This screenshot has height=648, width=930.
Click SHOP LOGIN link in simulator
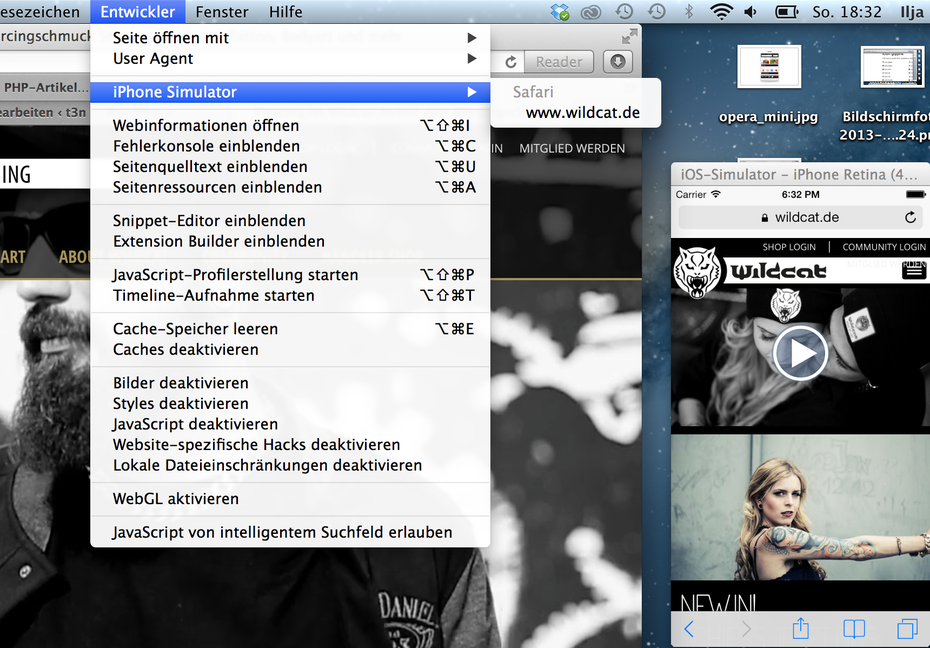(x=789, y=247)
